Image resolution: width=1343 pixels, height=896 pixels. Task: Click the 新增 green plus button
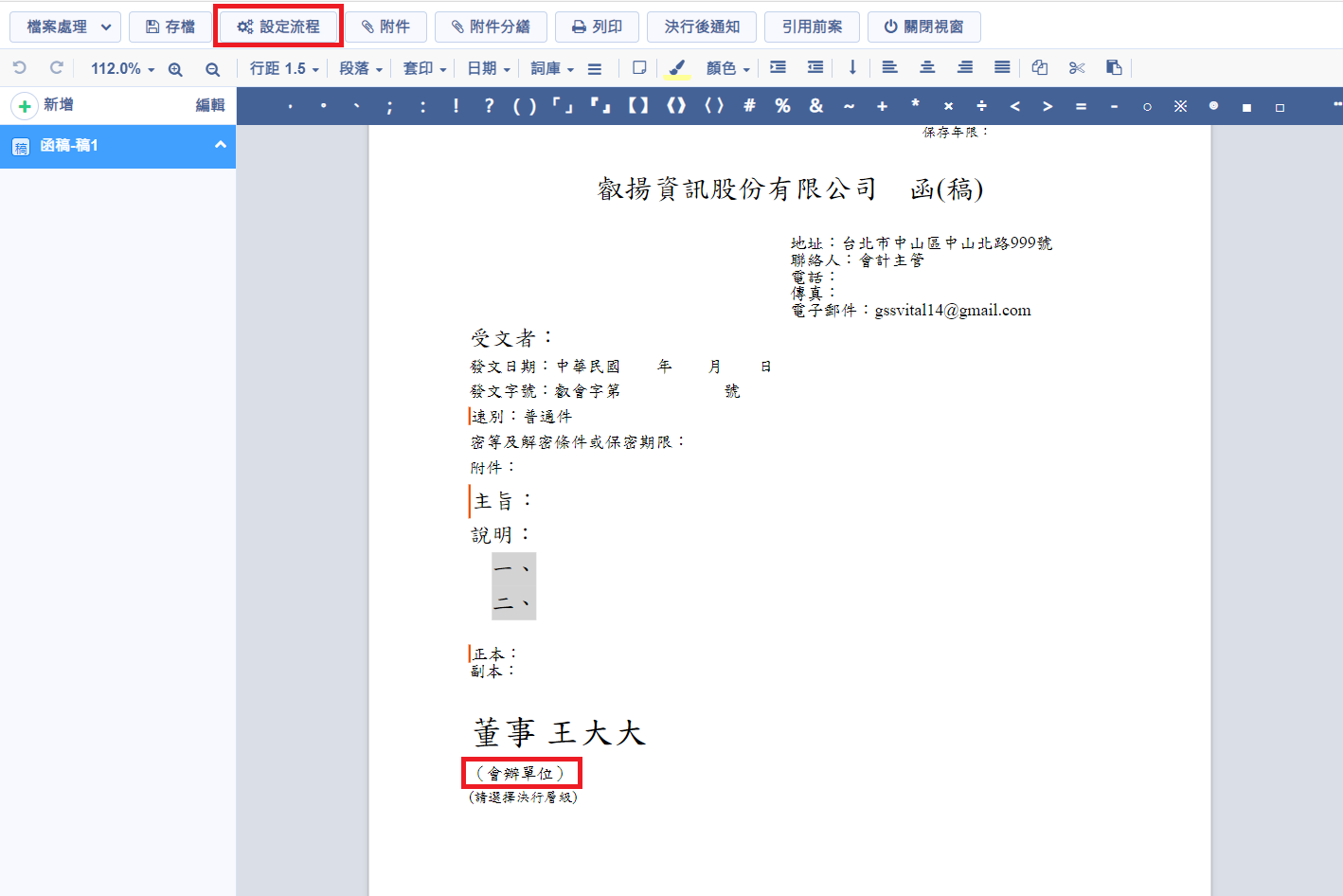pyautogui.click(x=26, y=105)
